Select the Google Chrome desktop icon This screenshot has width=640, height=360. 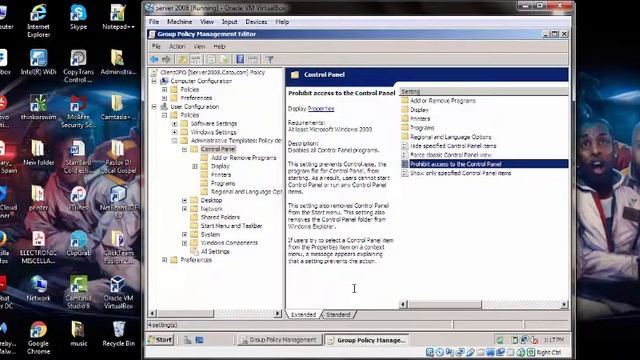tap(38, 337)
